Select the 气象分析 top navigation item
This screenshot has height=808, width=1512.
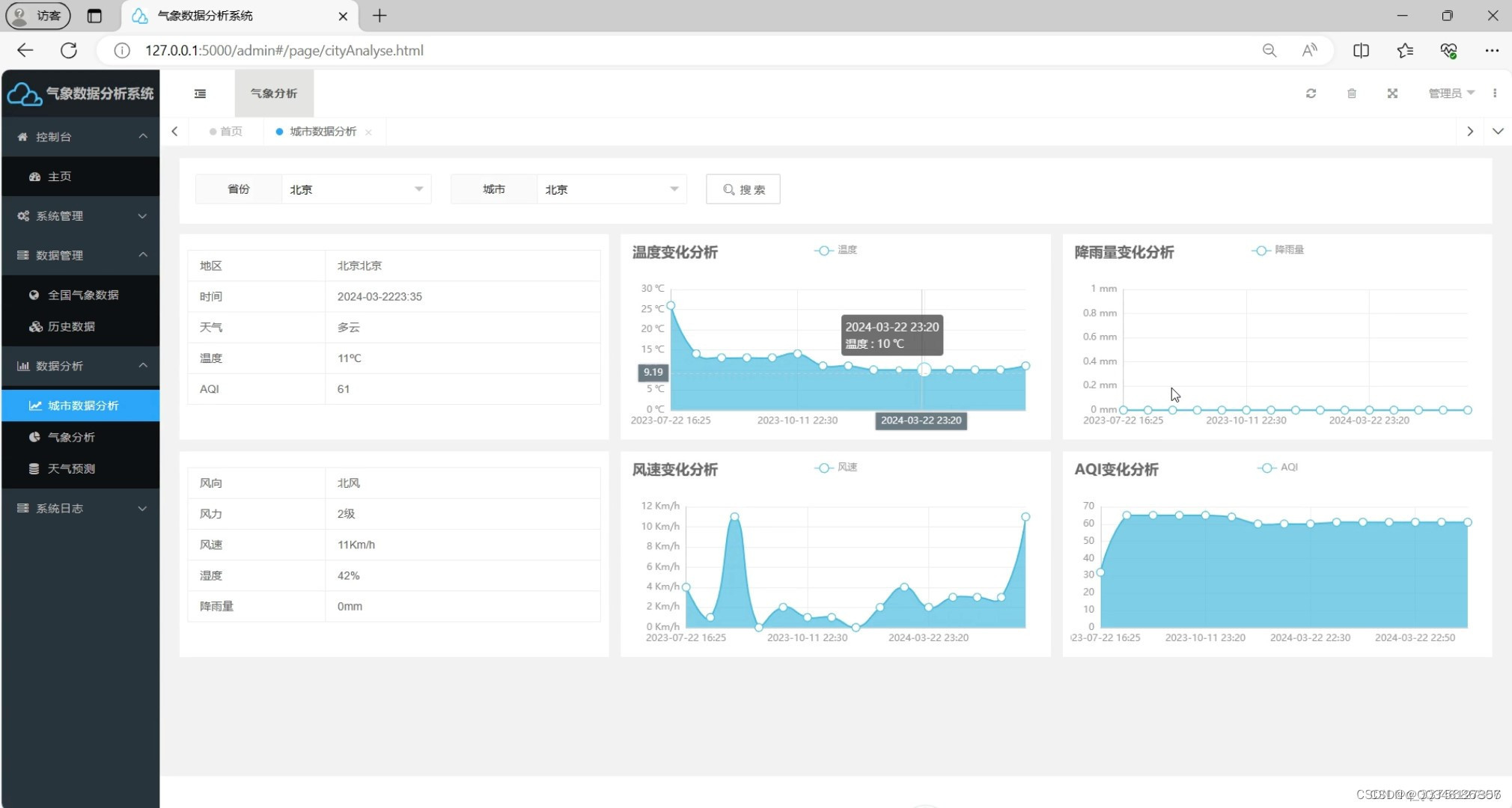[x=274, y=94]
